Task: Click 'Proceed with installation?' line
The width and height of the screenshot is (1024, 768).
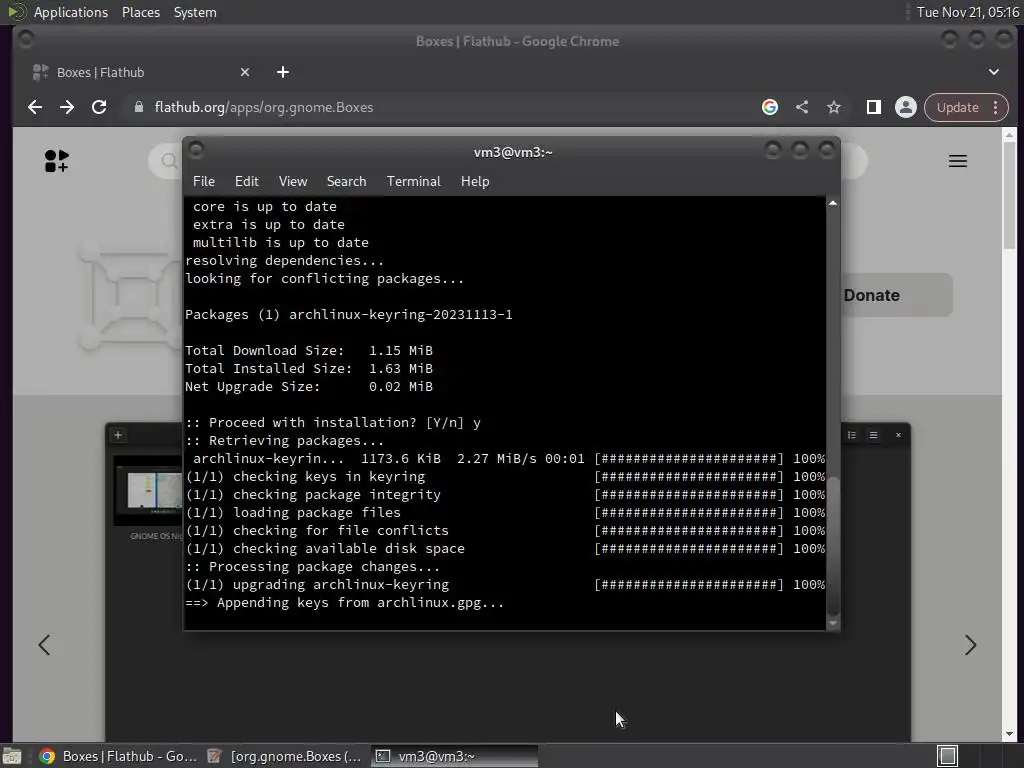Action: (333, 423)
